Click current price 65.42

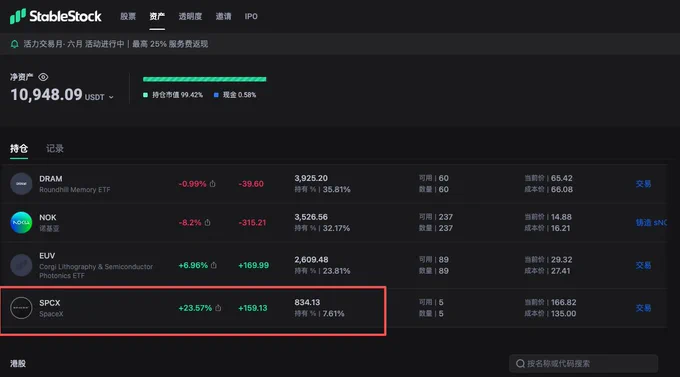click(562, 178)
